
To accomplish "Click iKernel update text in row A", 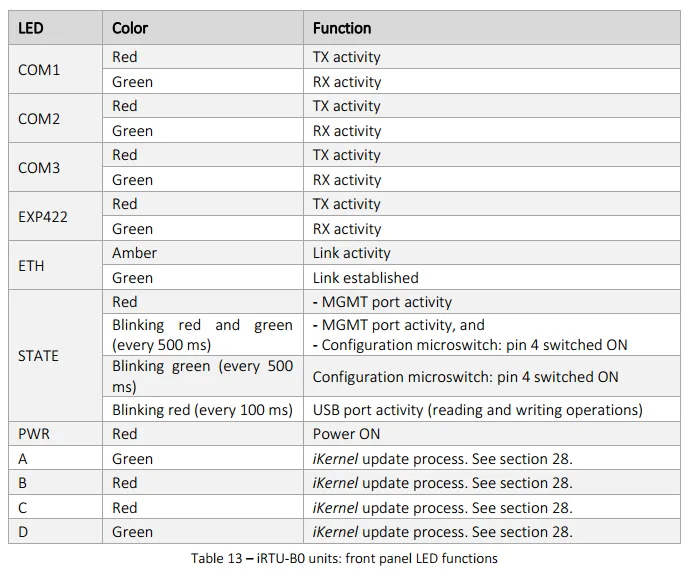I will pos(442,459).
